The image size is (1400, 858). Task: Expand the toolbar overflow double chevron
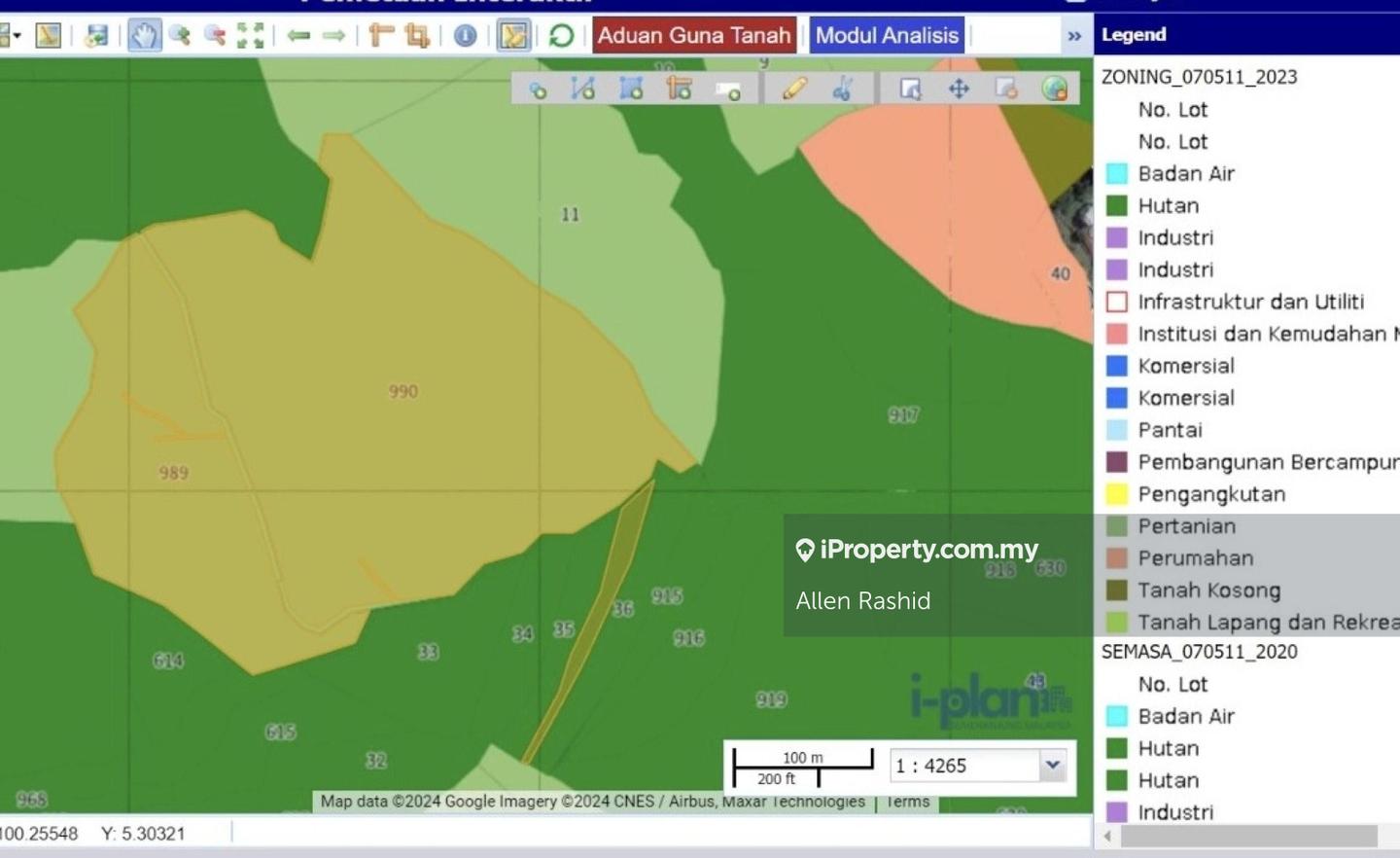(x=1074, y=36)
